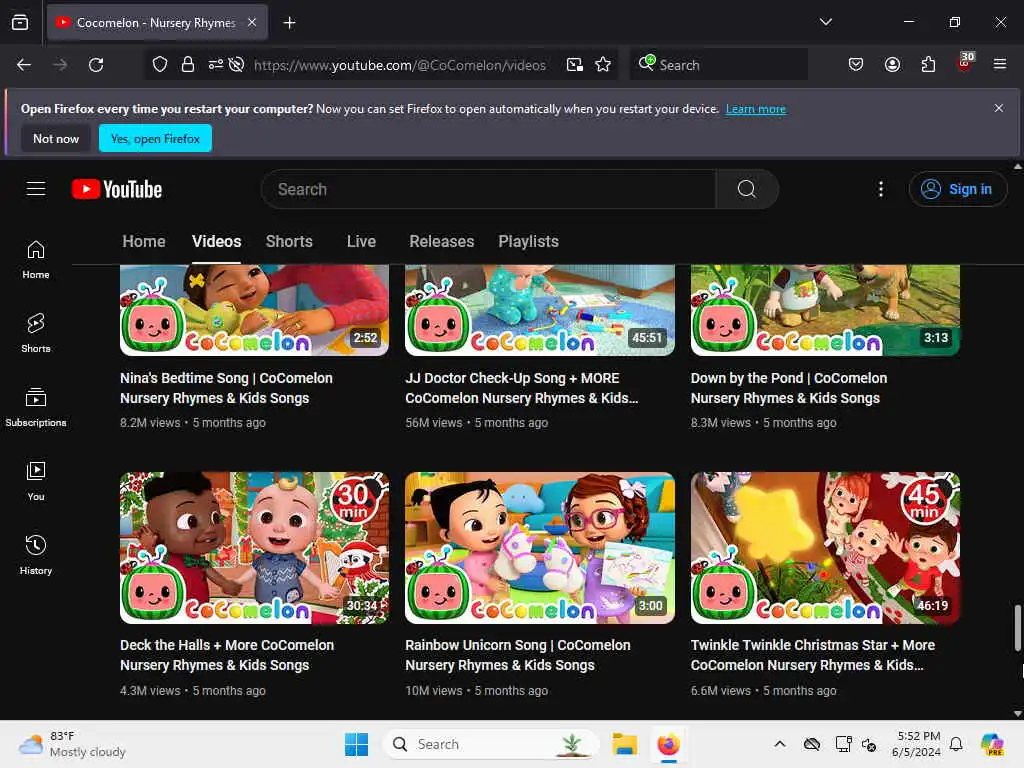Click the taskbar Search box
The image size is (1024, 768).
point(490,744)
